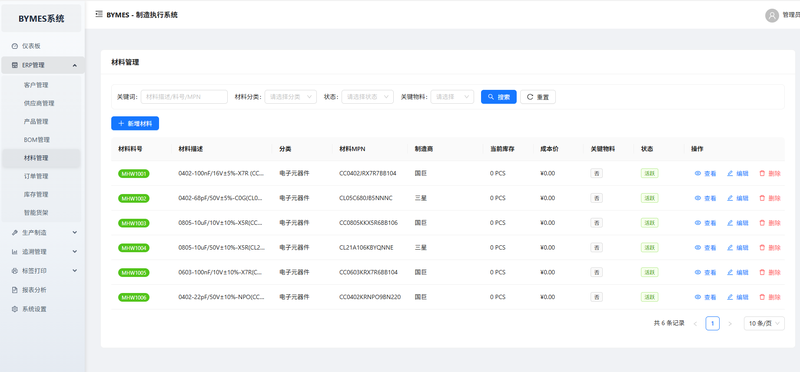Select 材料管理 menu item

[x=36, y=158]
